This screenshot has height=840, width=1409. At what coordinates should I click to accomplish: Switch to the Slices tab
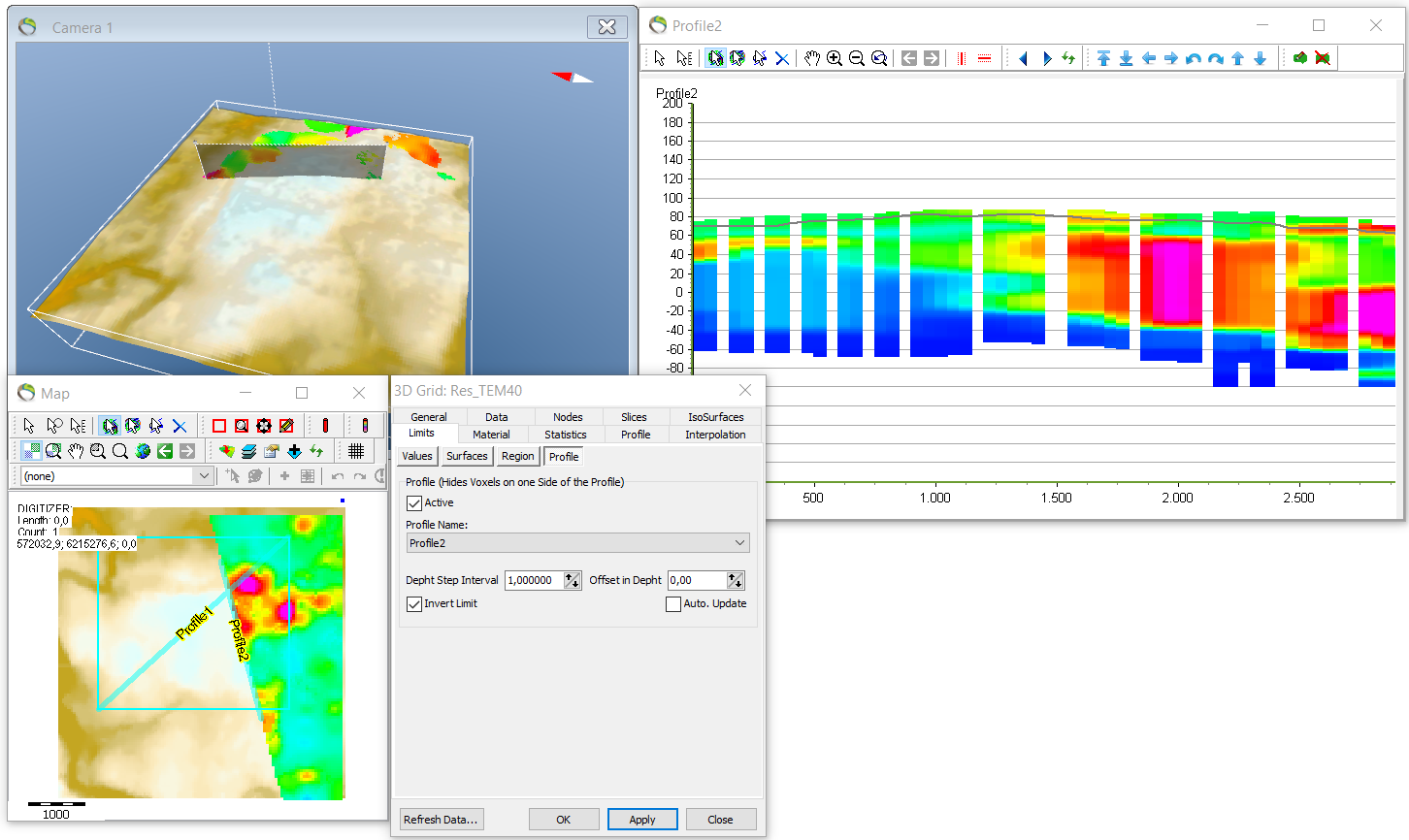634,416
